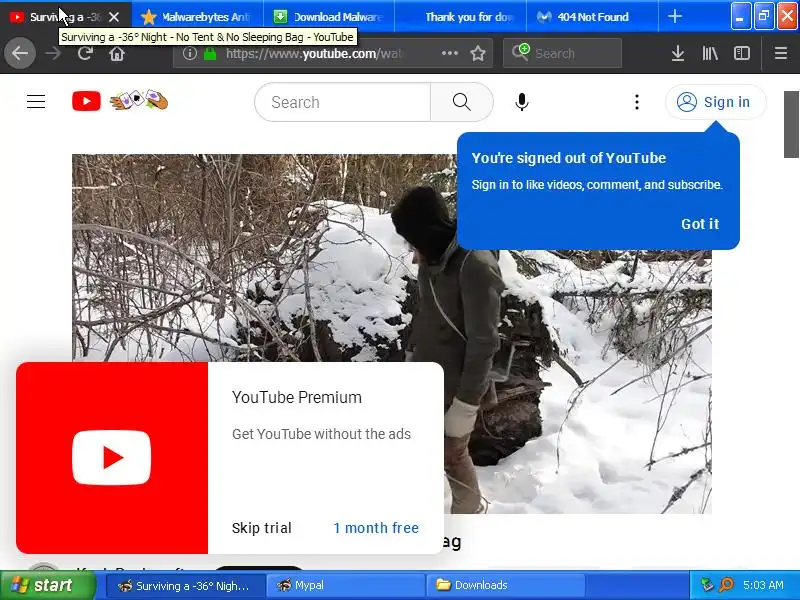Viewport: 800px width, 600px height.
Task: Select Surviving a -36° Night taskbar button
Action: pyautogui.click(x=186, y=585)
